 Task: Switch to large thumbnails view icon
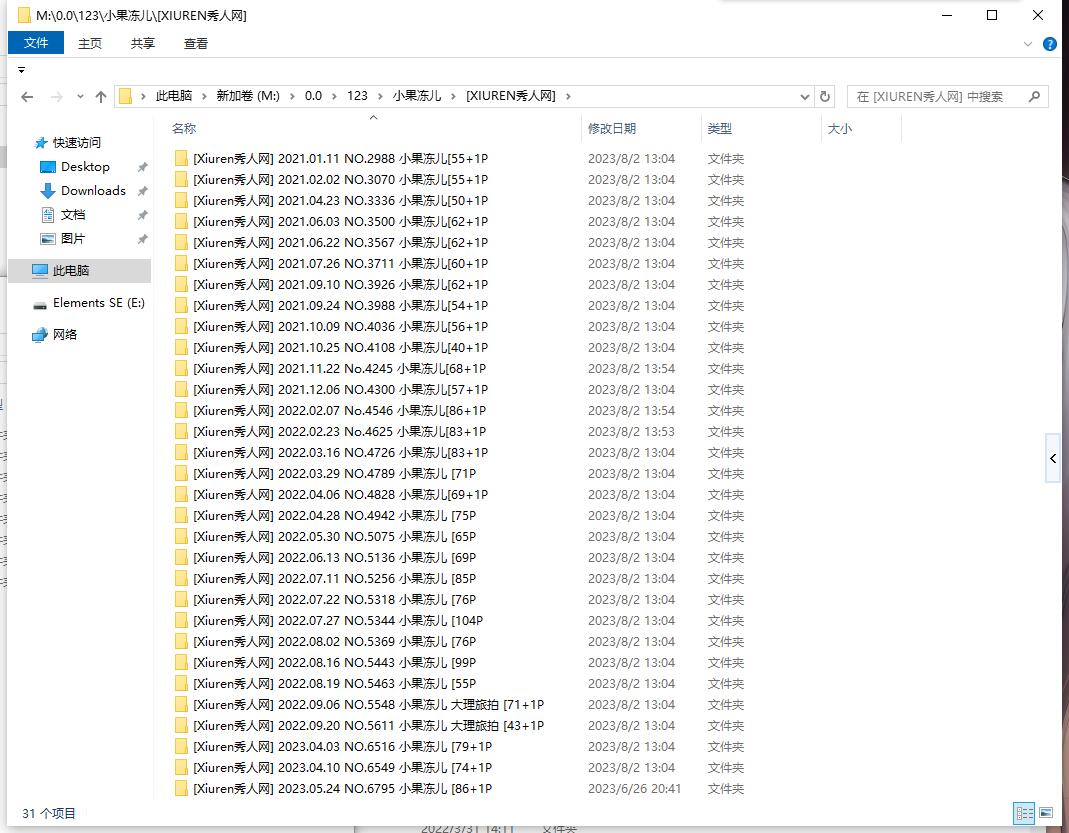point(1046,813)
